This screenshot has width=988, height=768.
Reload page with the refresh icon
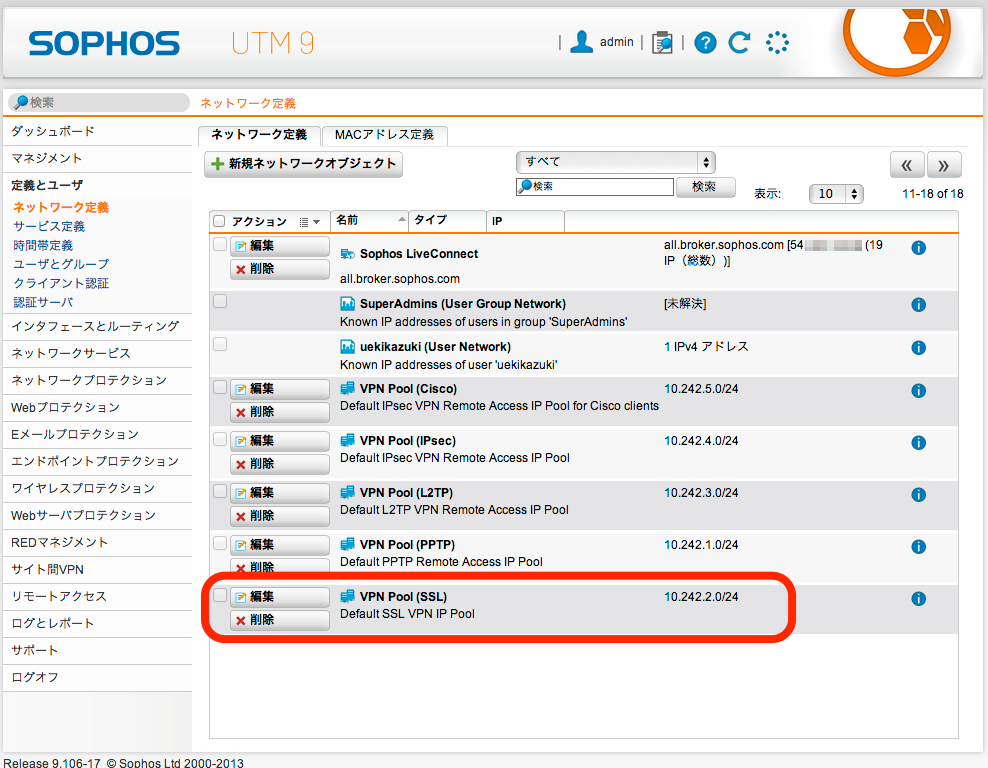click(x=739, y=42)
